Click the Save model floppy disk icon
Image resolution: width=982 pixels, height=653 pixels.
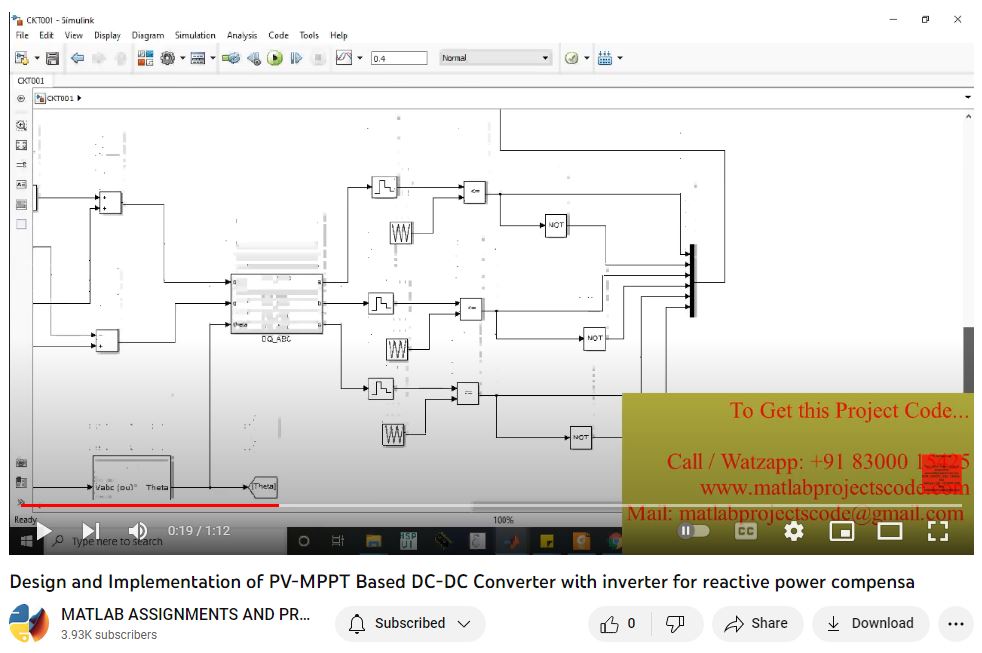tap(52, 59)
